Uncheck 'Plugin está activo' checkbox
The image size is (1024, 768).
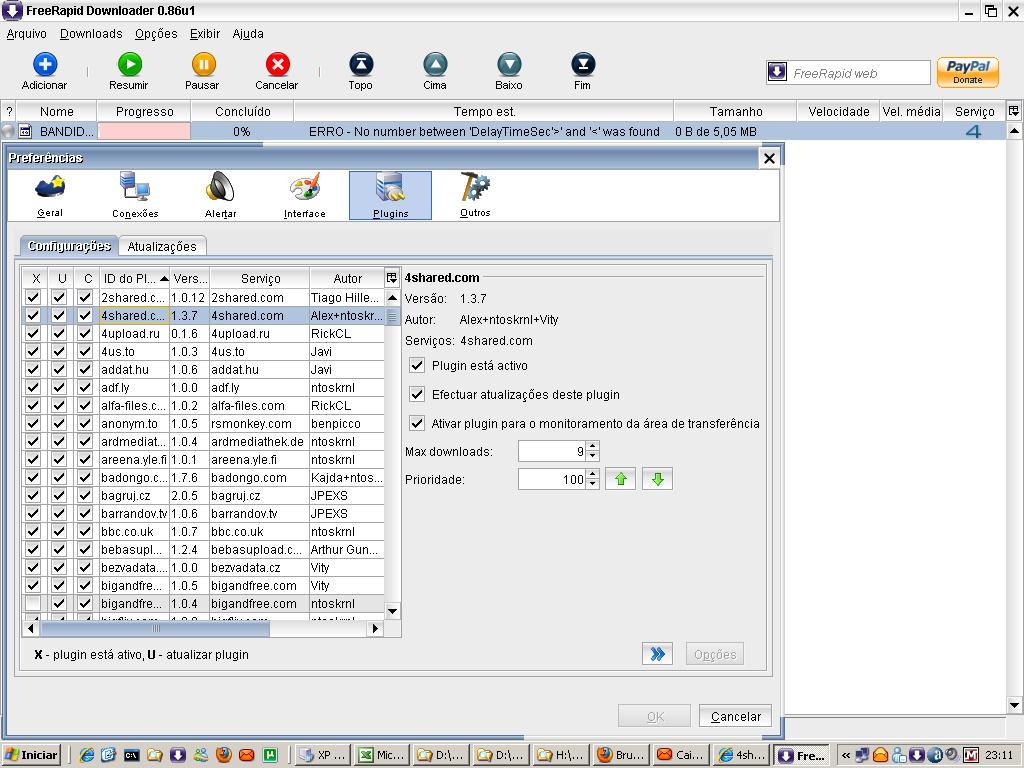(x=418, y=365)
